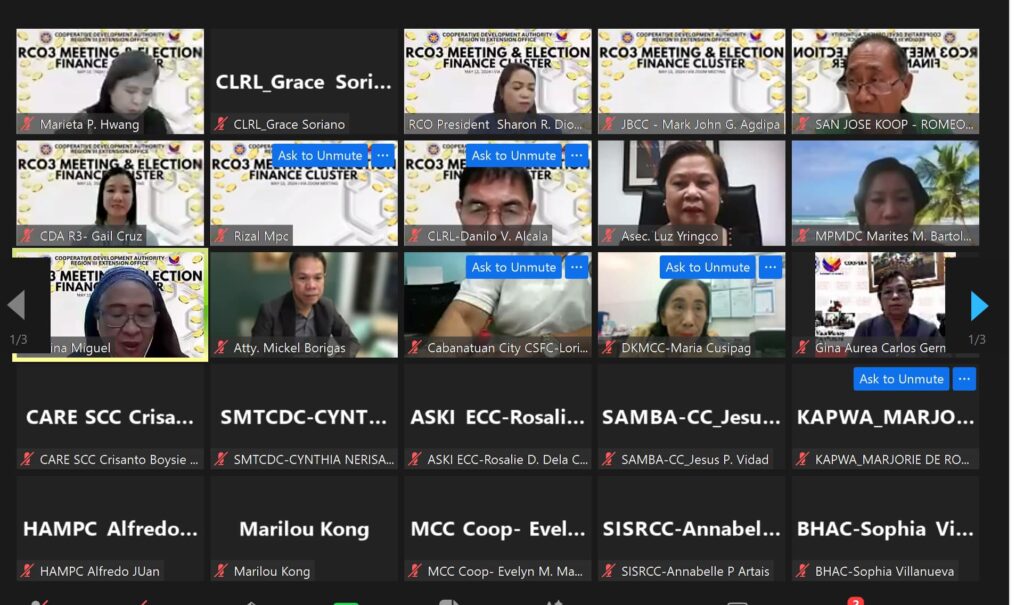
Task: Ask CLRL-Danilo V. Alcala to unmute
Action: click(514, 155)
